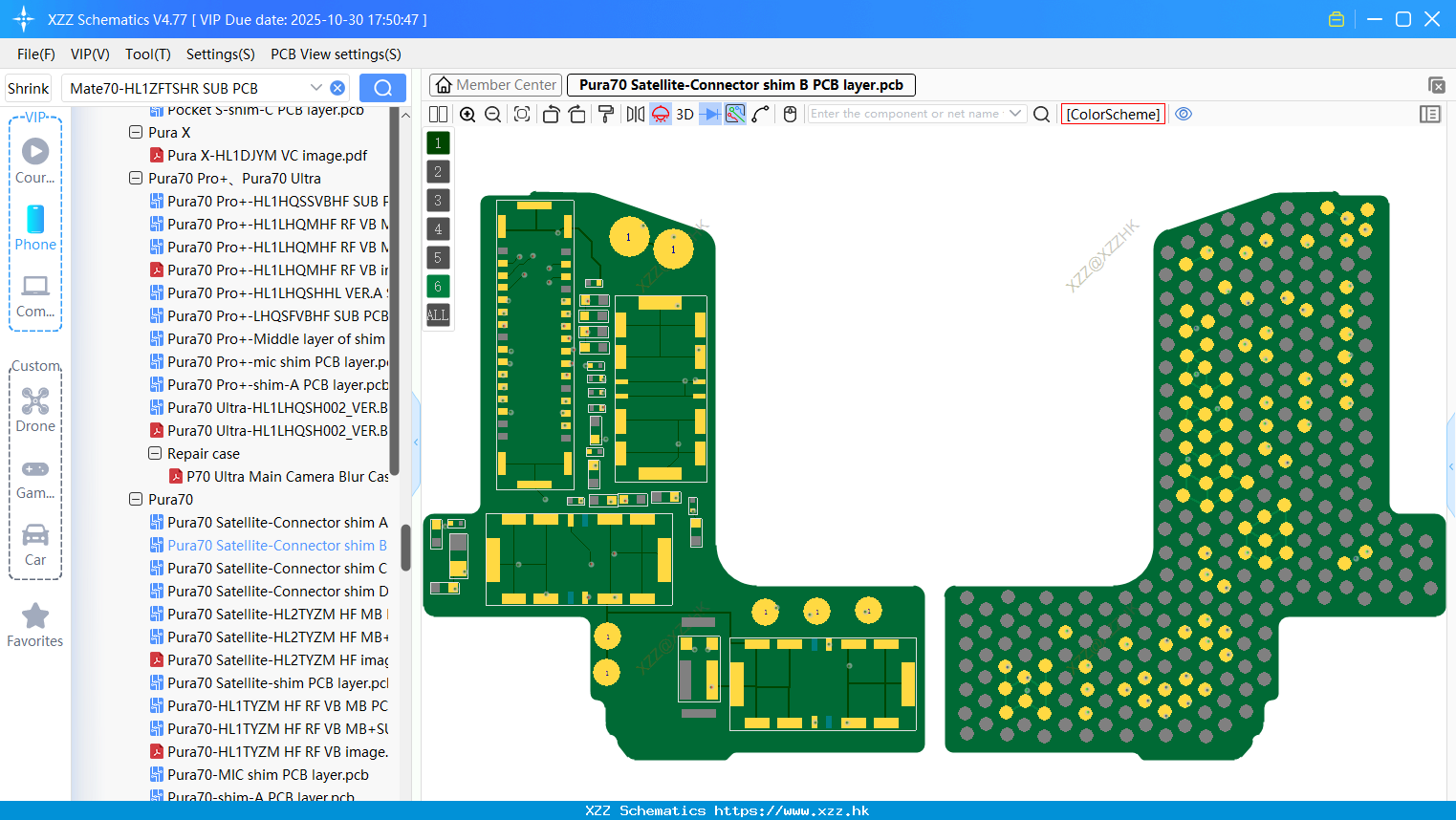Clear the Mate70 search text
The width and height of the screenshot is (1456, 820).
[x=337, y=88]
